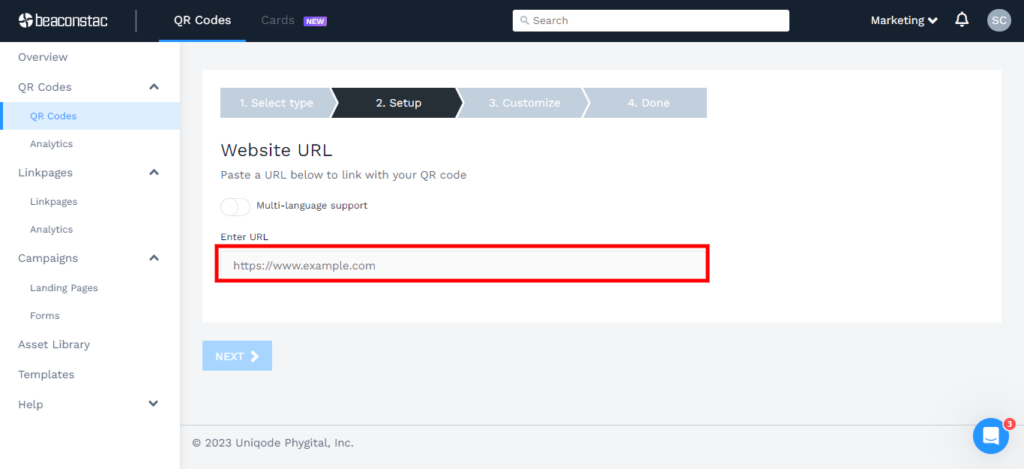The image size is (1024, 469).
Task: Go to step 1 Select type
Action: pyautogui.click(x=276, y=103)
